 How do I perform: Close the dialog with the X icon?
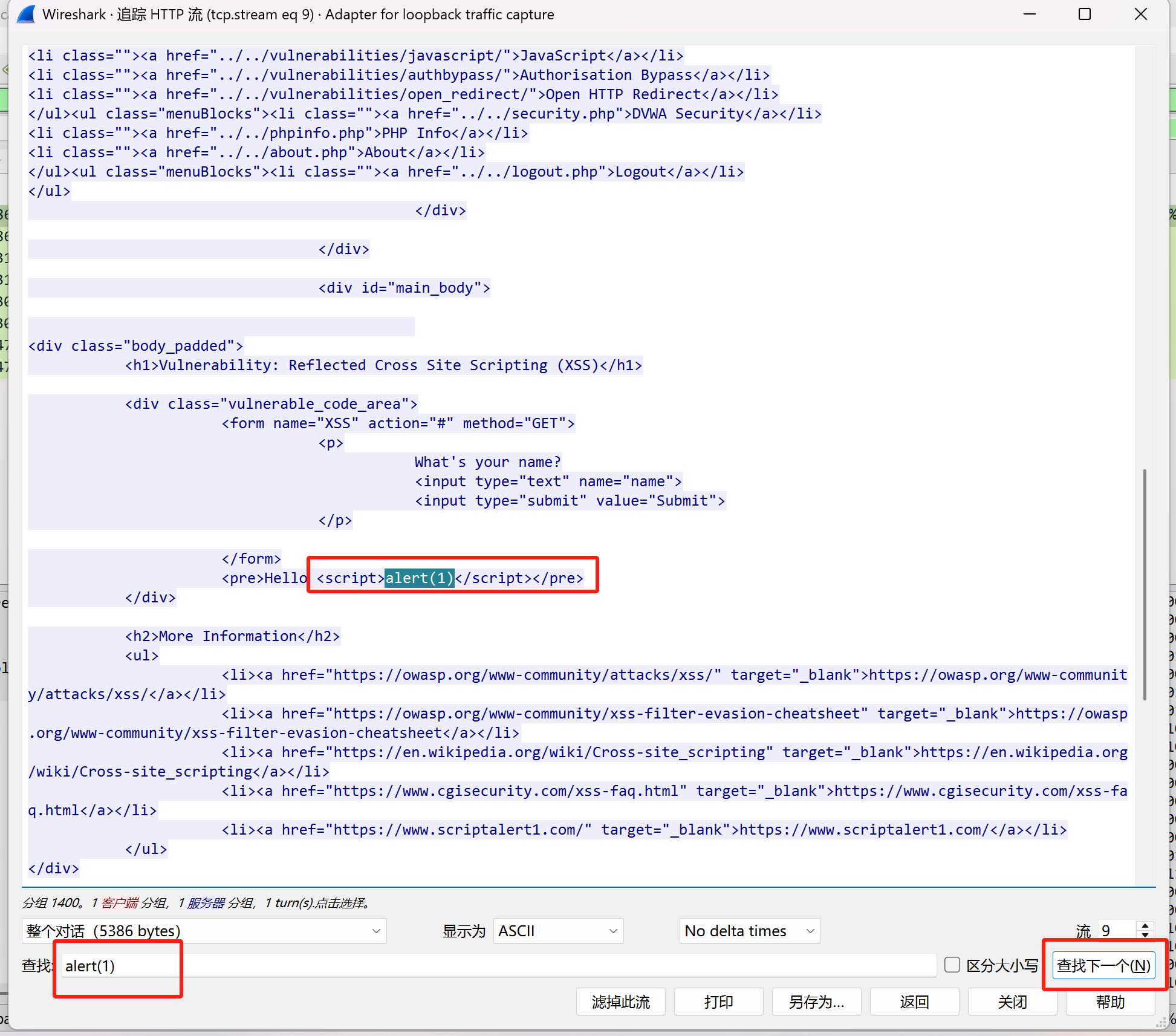click(x=1140, y=14)
